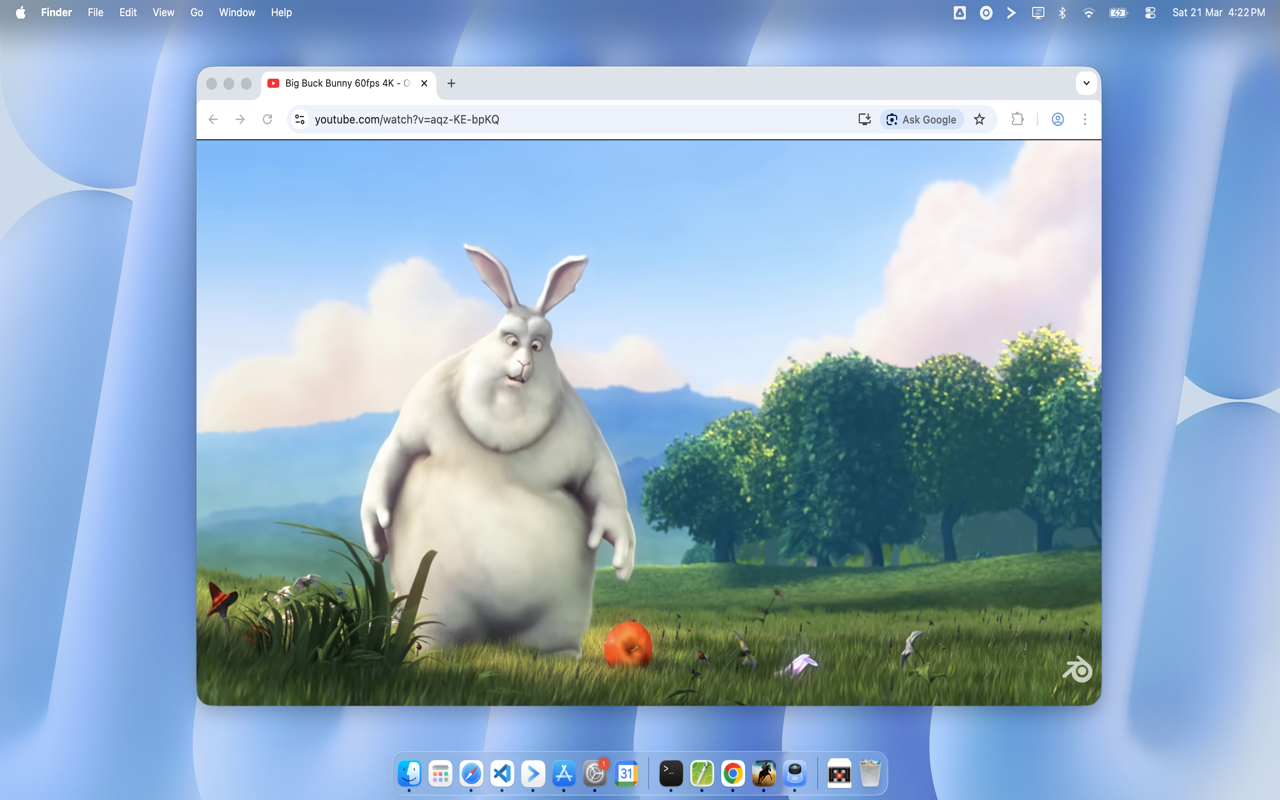Image resolution: width=1280 pixels, height=800 pixels.
Task: Open Chrome's three-dot menu
Action: (1085, 119)
